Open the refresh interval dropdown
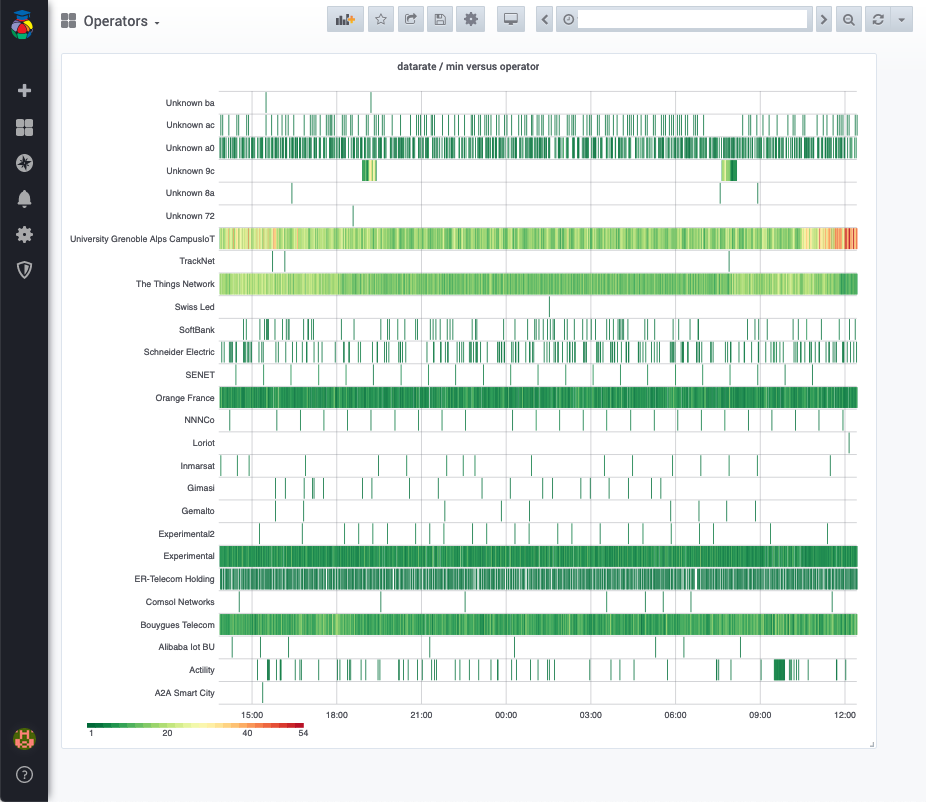This screenshot has width=926, height=802. click(902, 19)
